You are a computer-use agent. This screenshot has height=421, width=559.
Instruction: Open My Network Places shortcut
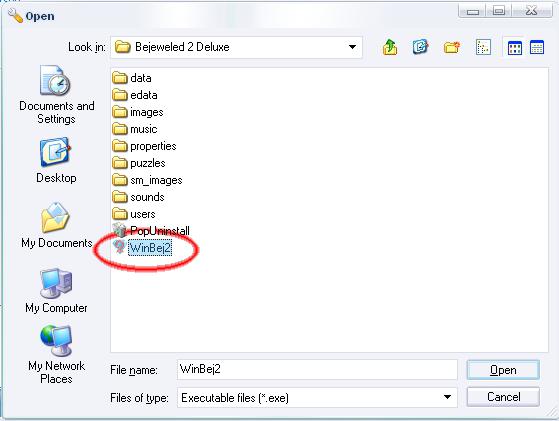click(56, 355)
